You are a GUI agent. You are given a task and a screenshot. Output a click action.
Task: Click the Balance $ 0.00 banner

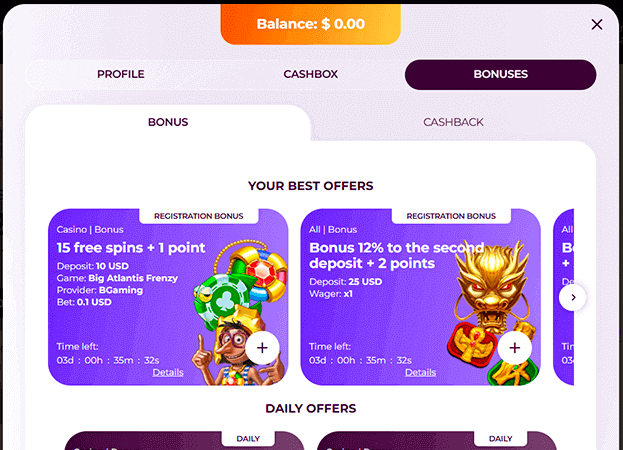311,24
